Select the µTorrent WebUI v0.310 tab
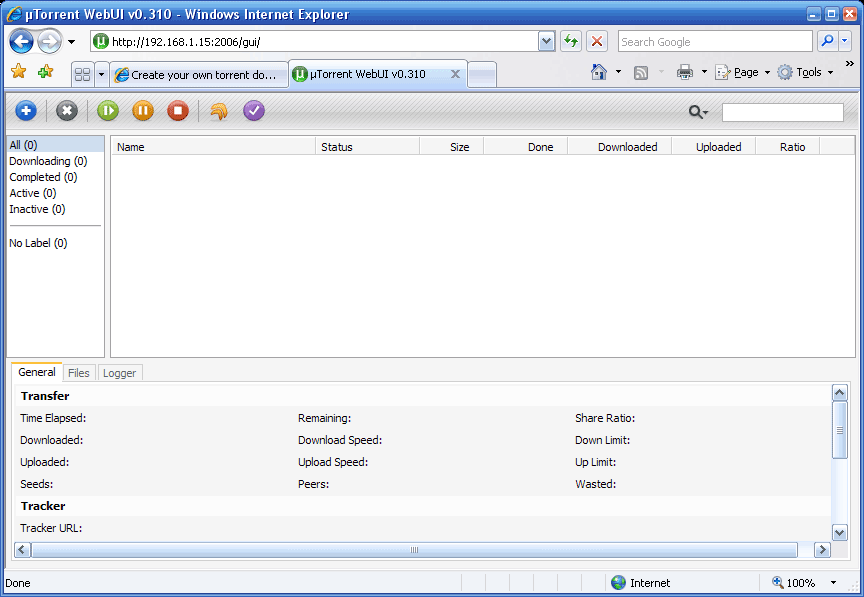The image size is (864, 597). pos(377,74)
